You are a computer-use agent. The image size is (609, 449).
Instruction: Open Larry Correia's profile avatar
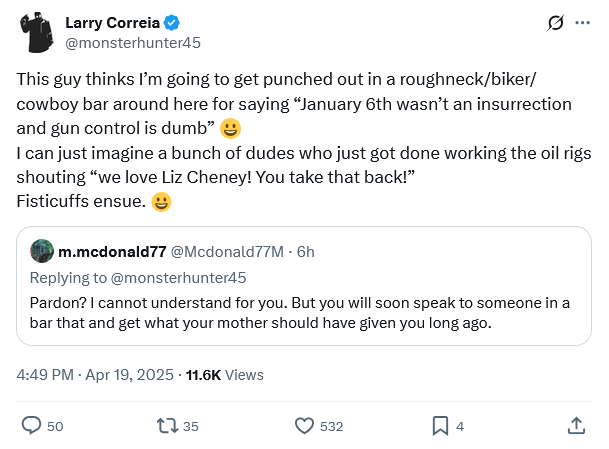[x=37, y=33]
